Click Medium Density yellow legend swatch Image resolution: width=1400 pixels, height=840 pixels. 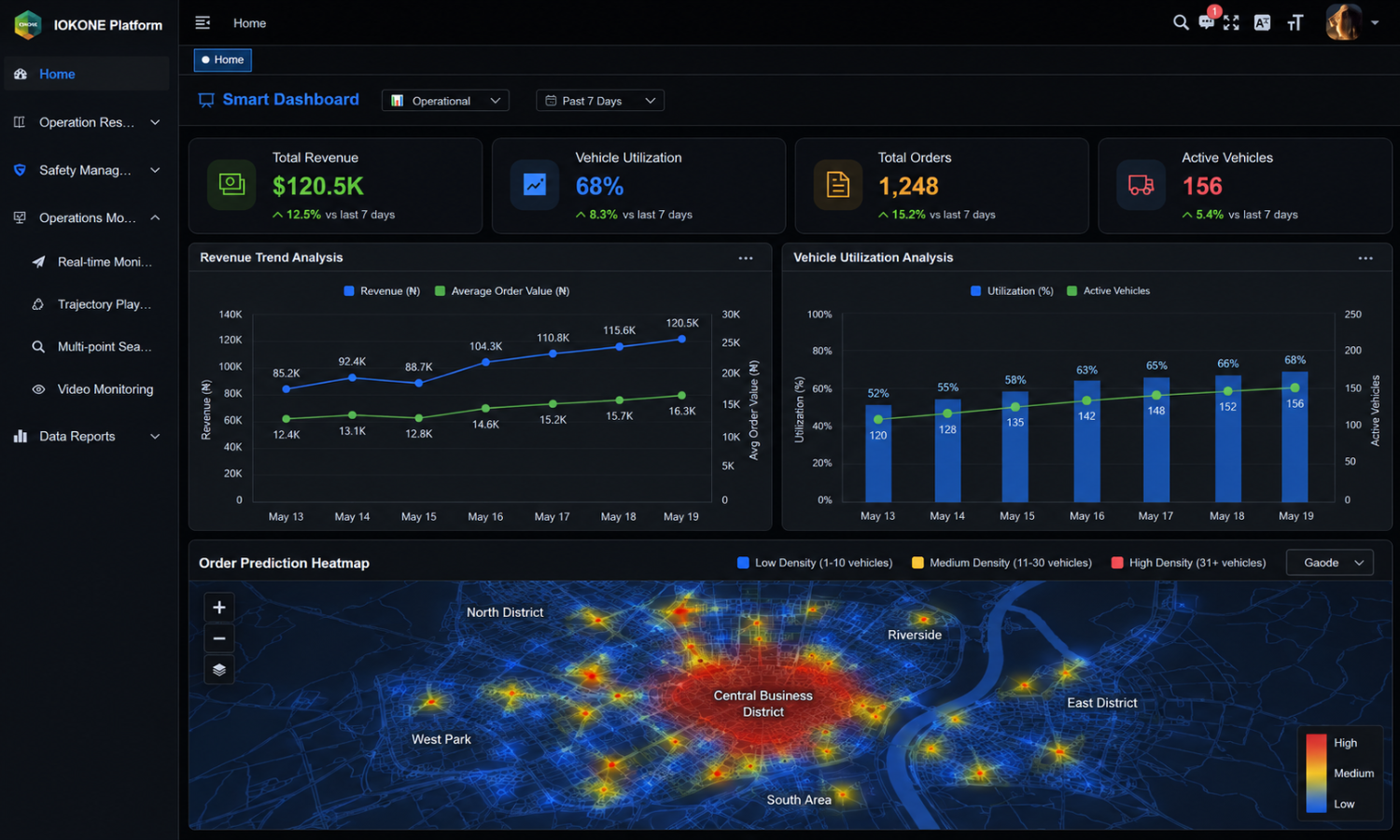pos(917,563)
